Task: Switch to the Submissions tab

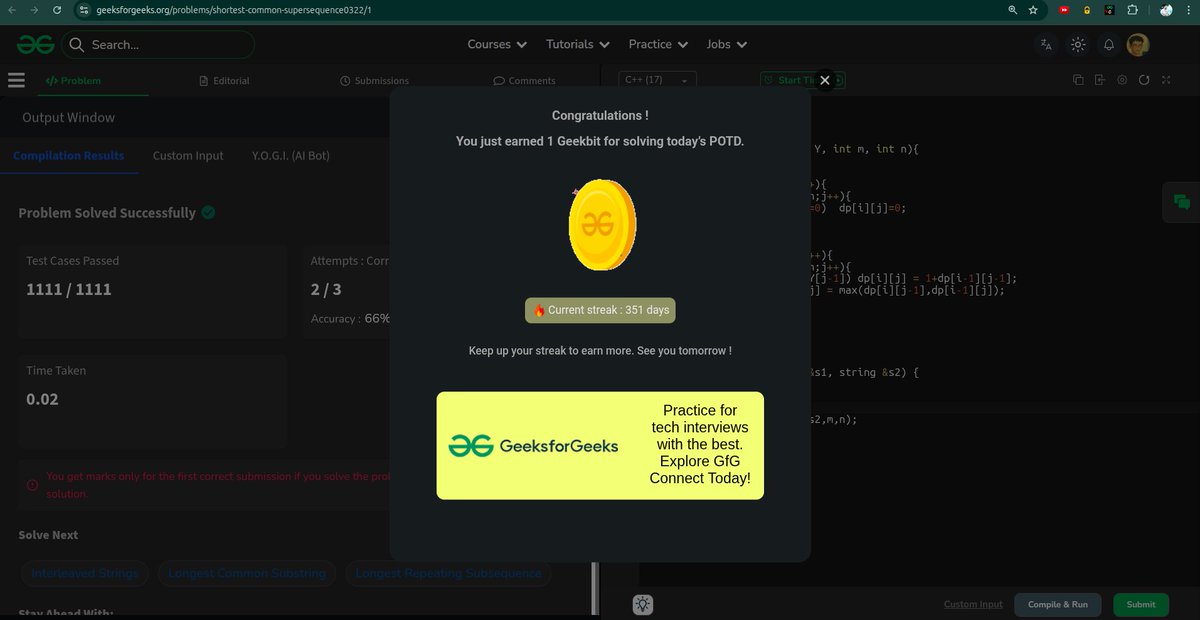Action: (374, 80)
